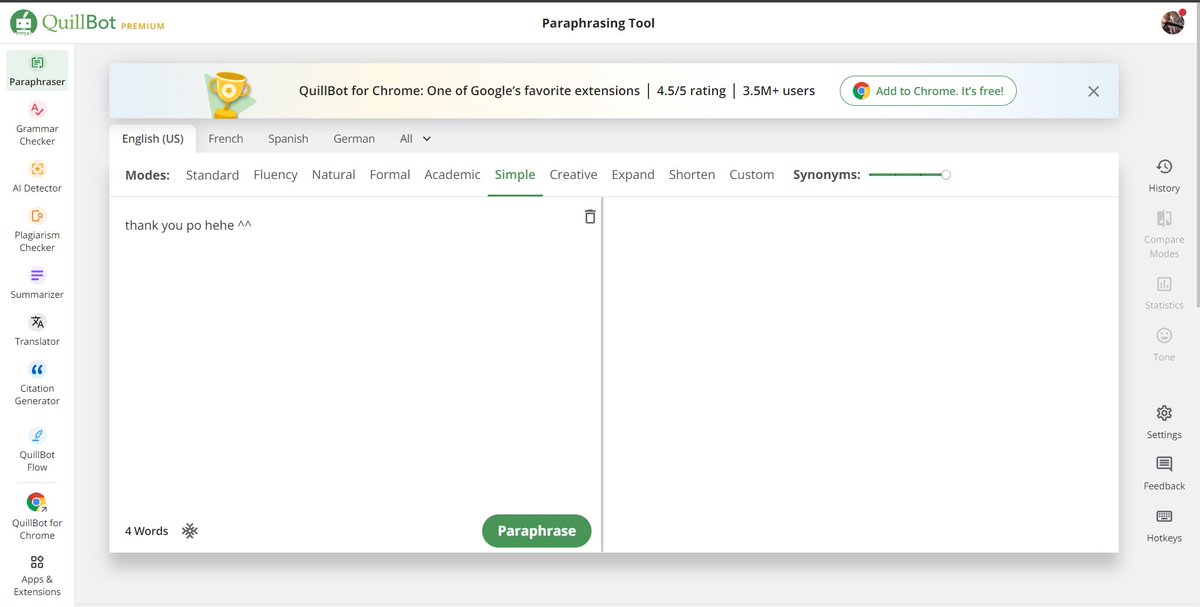Viewport: 1200px width, 607px height.
Task: Switch to Formal mode
Action: pyautogui.click(x=390, y=174)
